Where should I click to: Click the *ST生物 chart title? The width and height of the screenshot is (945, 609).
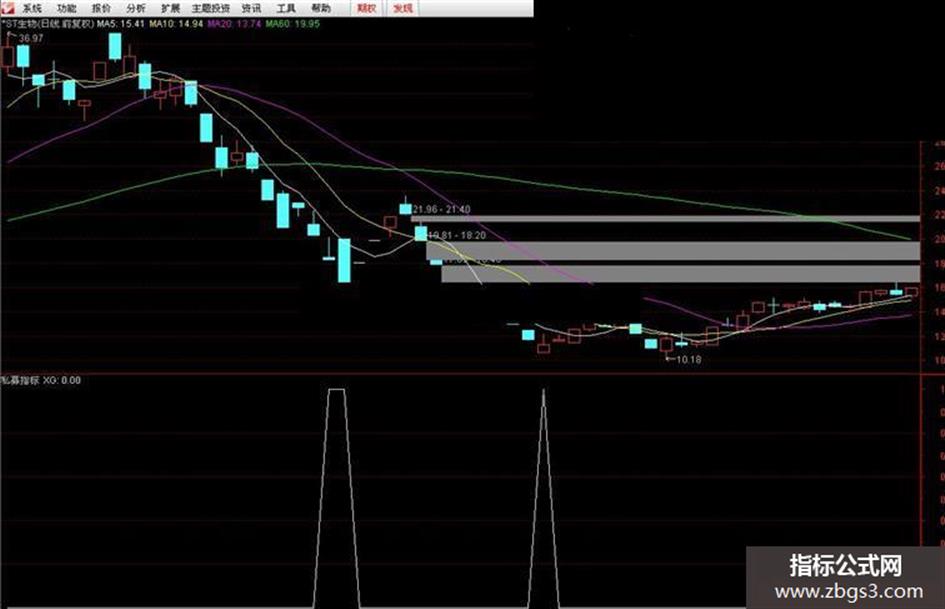point(48,24)
